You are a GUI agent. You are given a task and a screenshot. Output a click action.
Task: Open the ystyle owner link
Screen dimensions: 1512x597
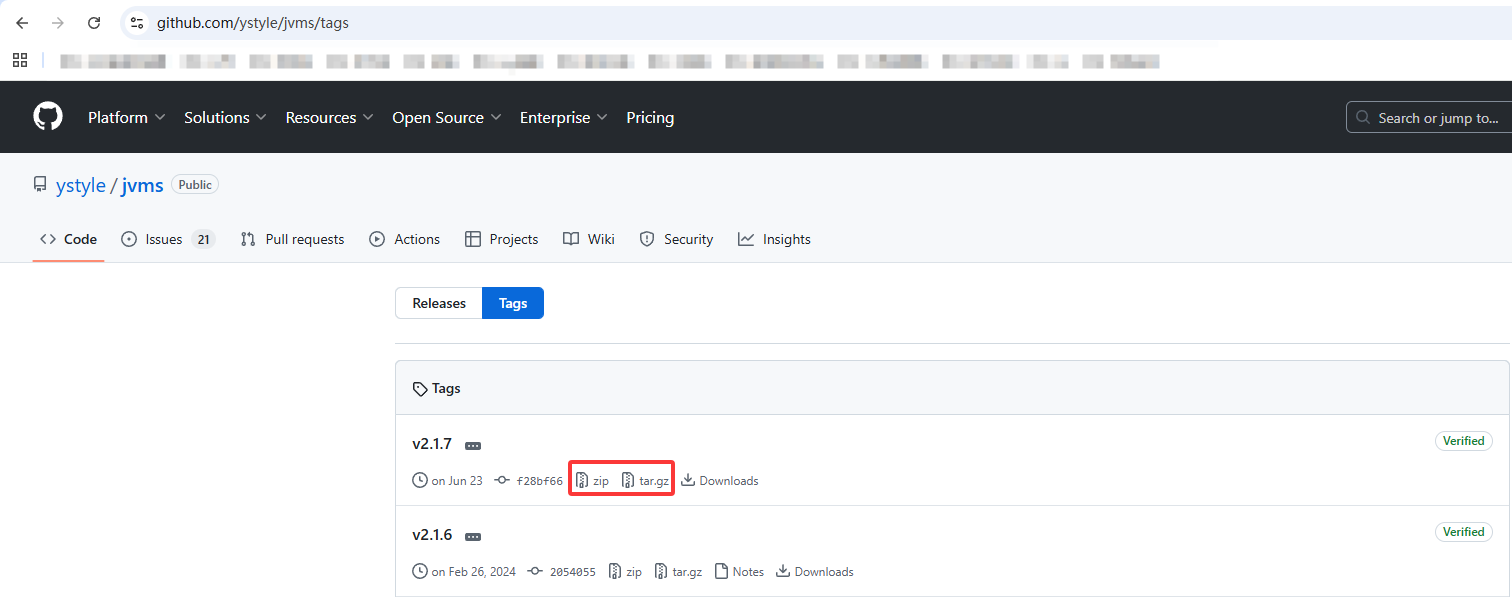[x=81, y=185]
